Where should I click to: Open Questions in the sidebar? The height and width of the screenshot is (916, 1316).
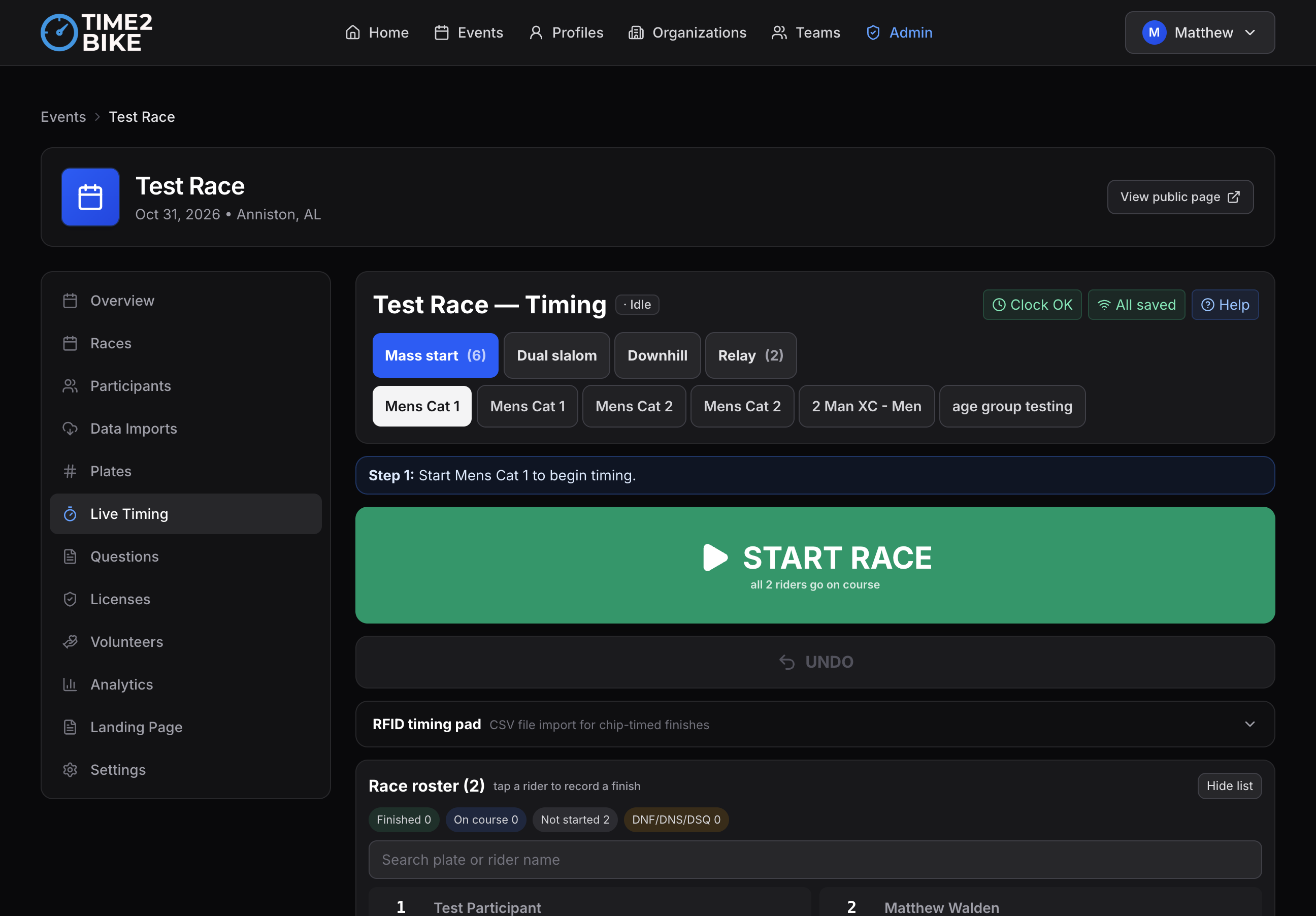(185, 556)
